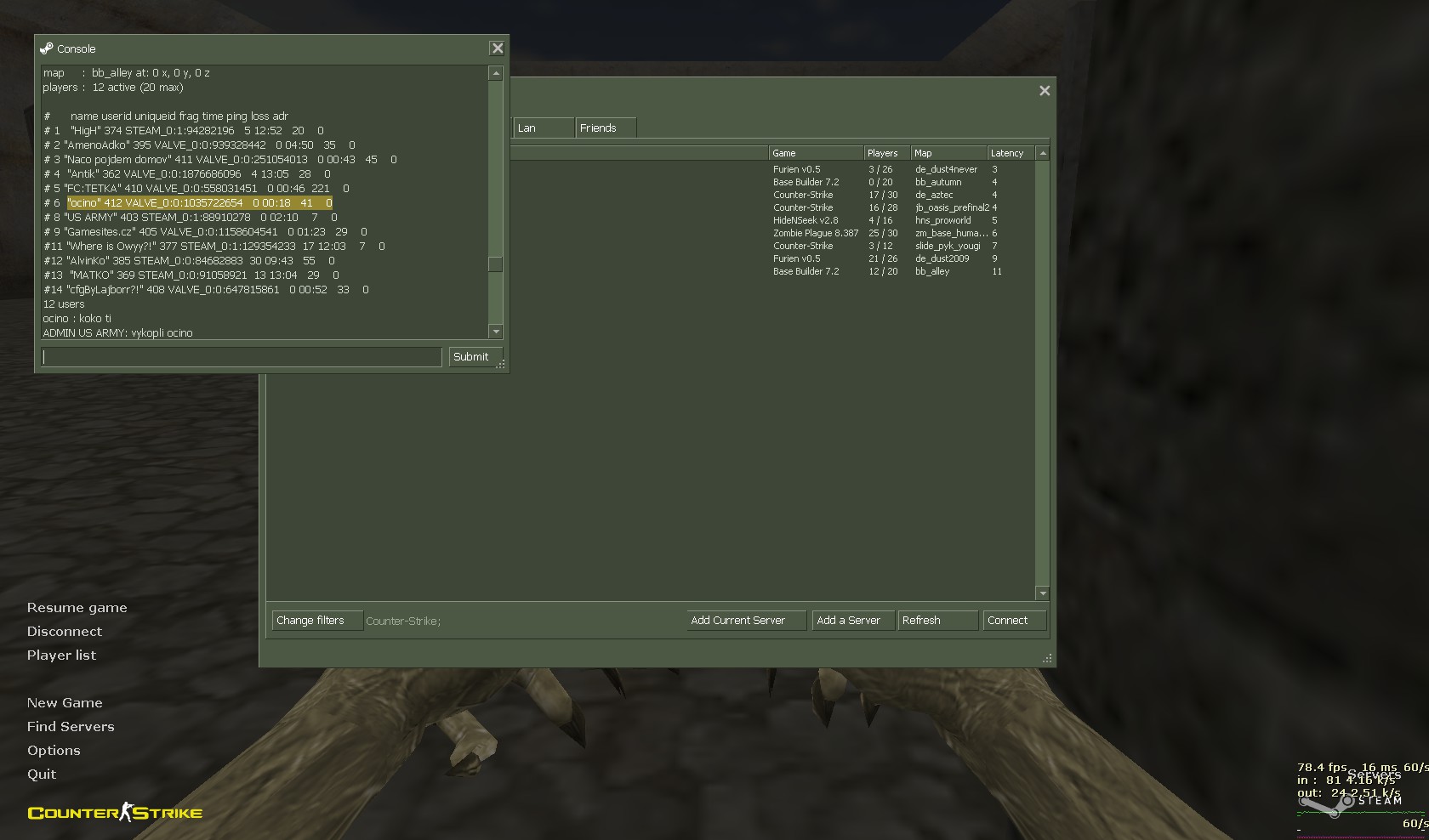Sort servers by Players column
Image resolution: width=1429 pixels, height=840 pixels.
coord(886,153)
